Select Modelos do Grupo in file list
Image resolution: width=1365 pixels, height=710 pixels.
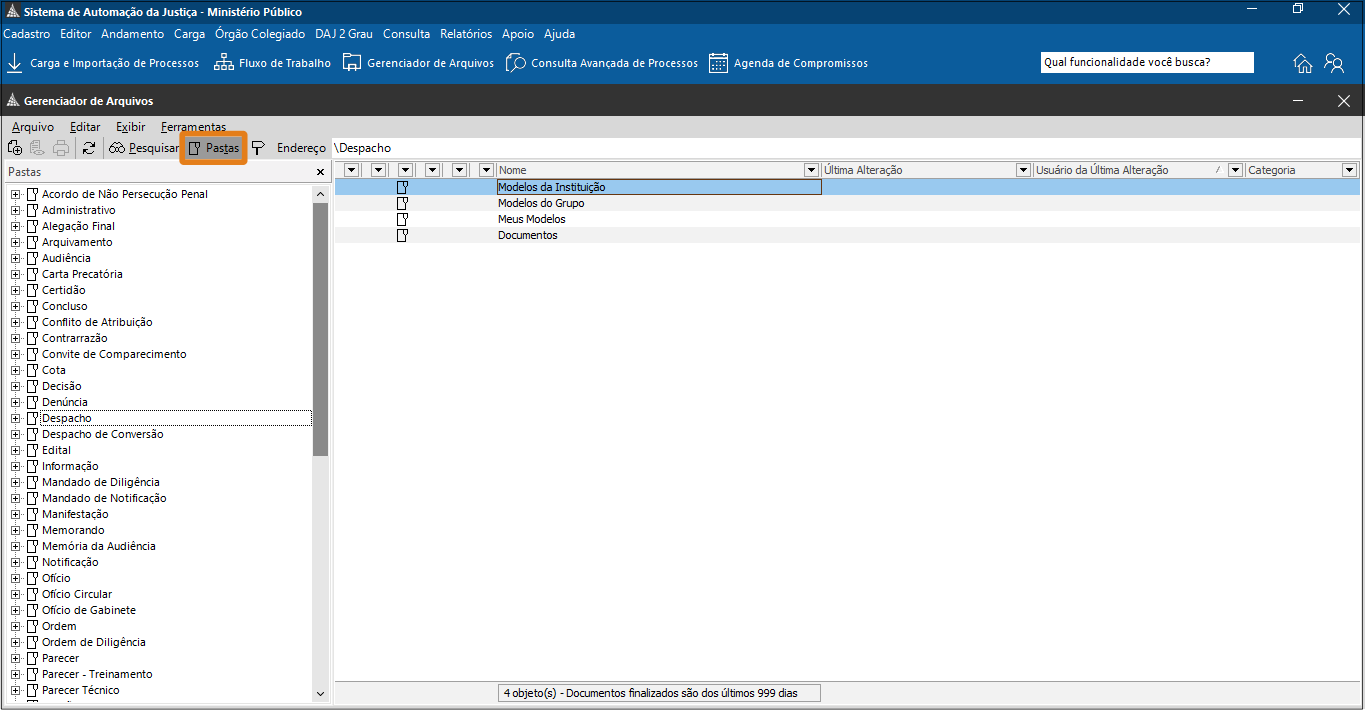[541, 203]
